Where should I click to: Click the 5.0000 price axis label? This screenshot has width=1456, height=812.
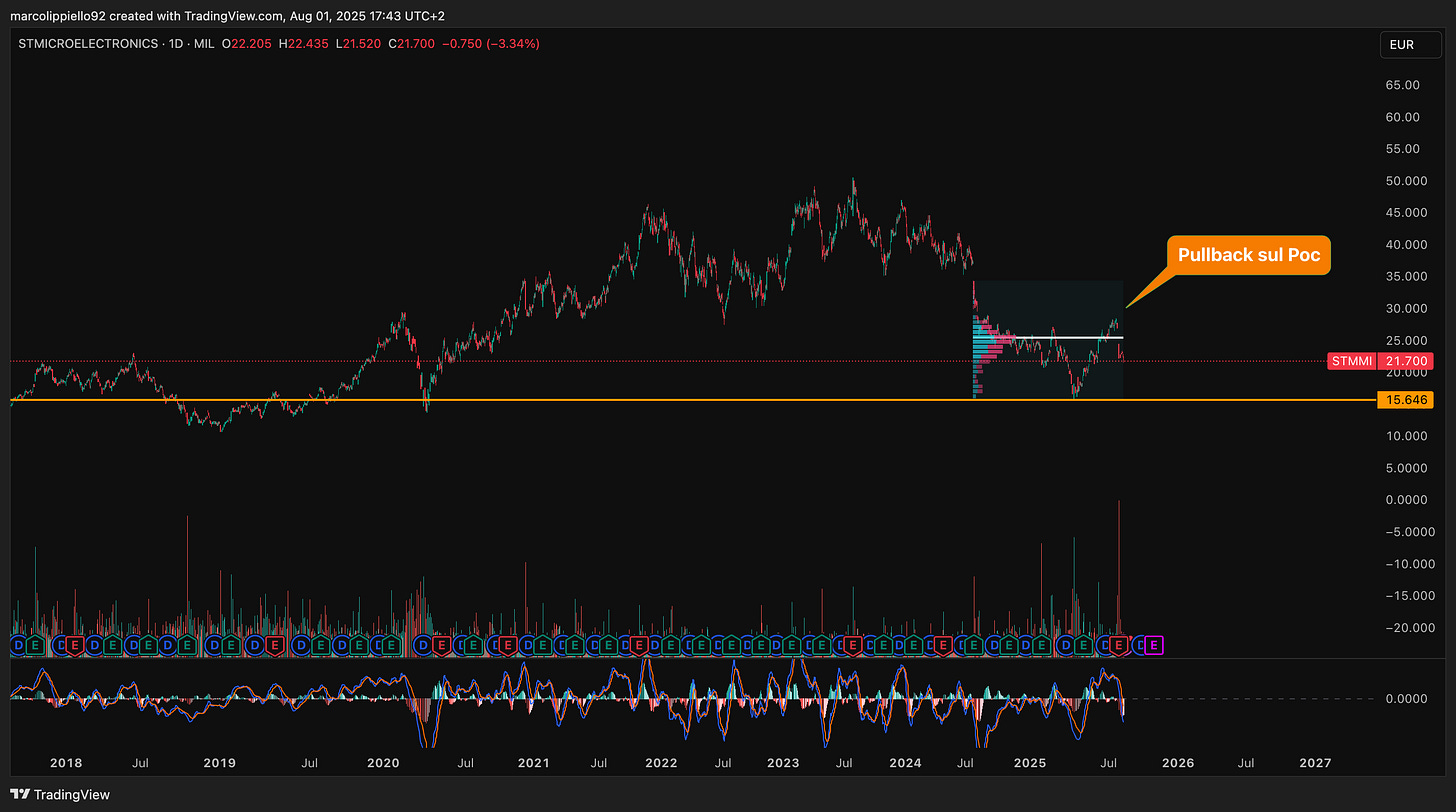coord(1405,468)
